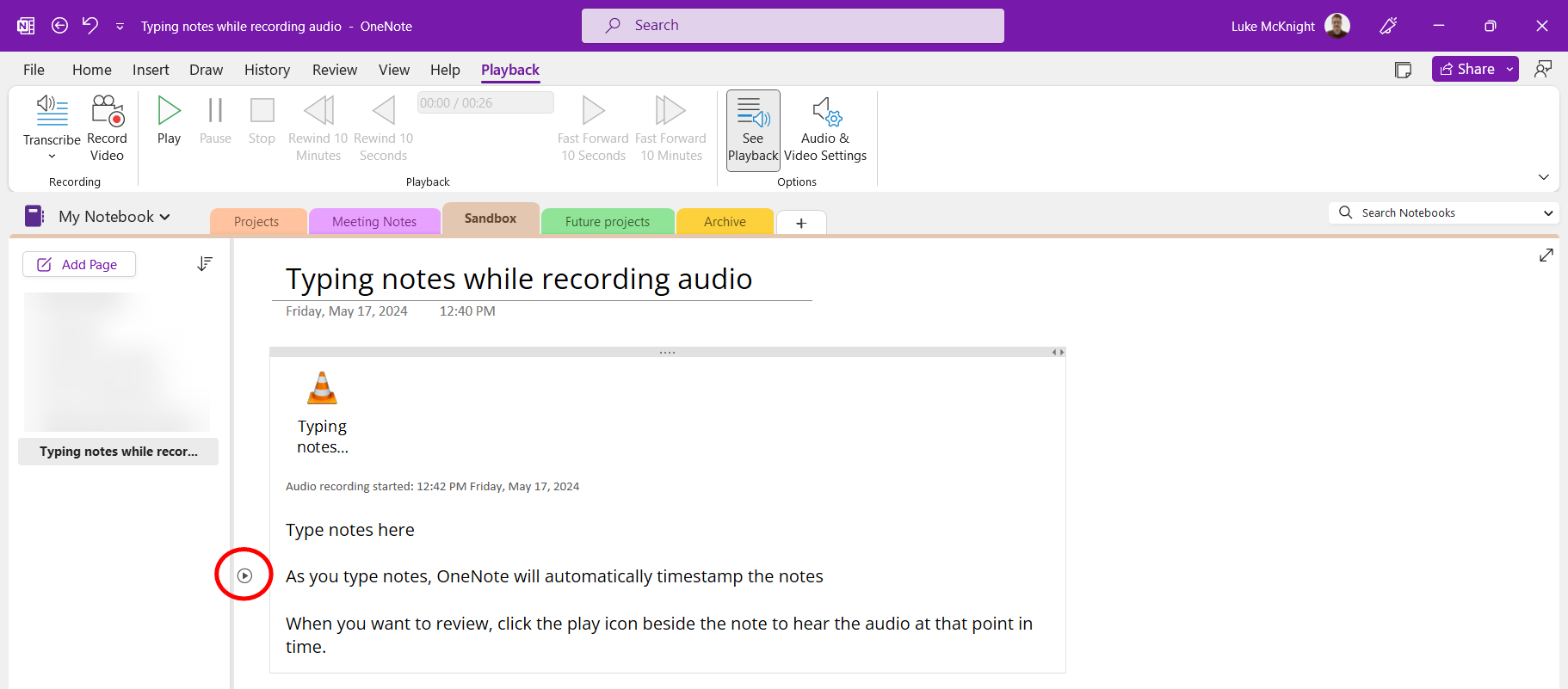This screenshot has height=689, width=1568.
Task: Open the Meeting Notes section
Action: pos(374,221)
